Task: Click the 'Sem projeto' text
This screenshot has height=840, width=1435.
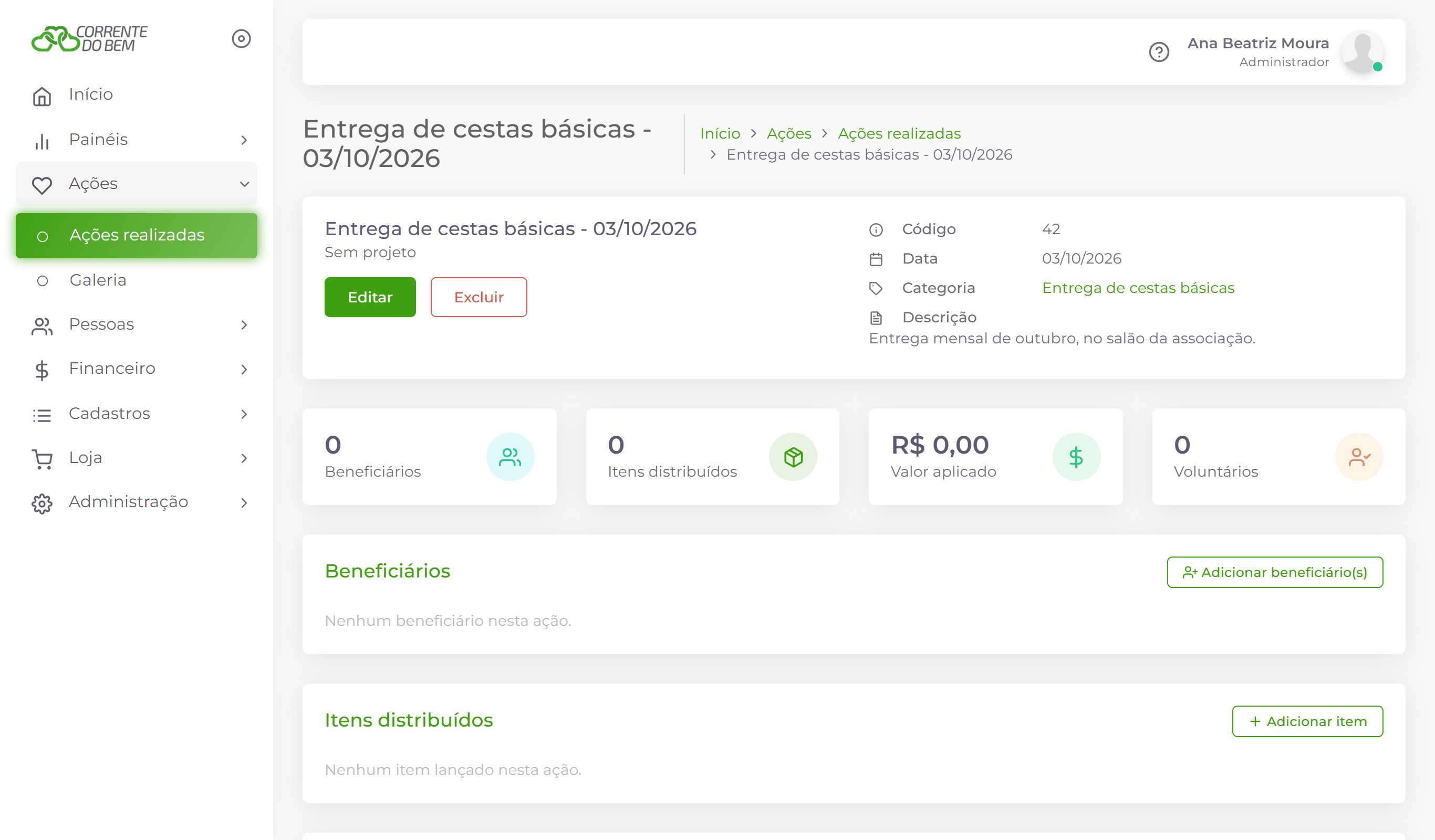Action: point(370,252)
